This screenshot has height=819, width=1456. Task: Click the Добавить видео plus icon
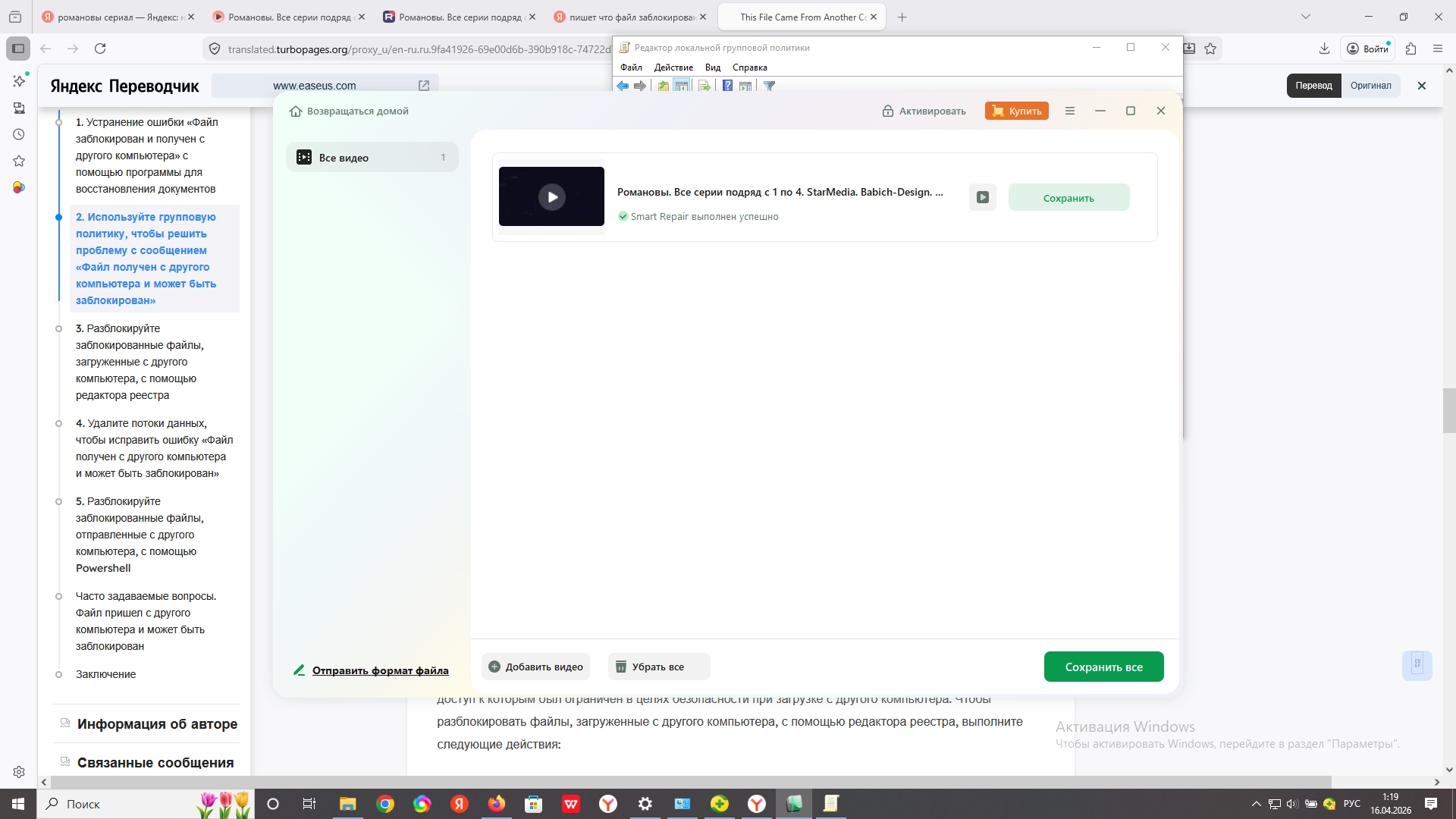(x=494, y=667)
